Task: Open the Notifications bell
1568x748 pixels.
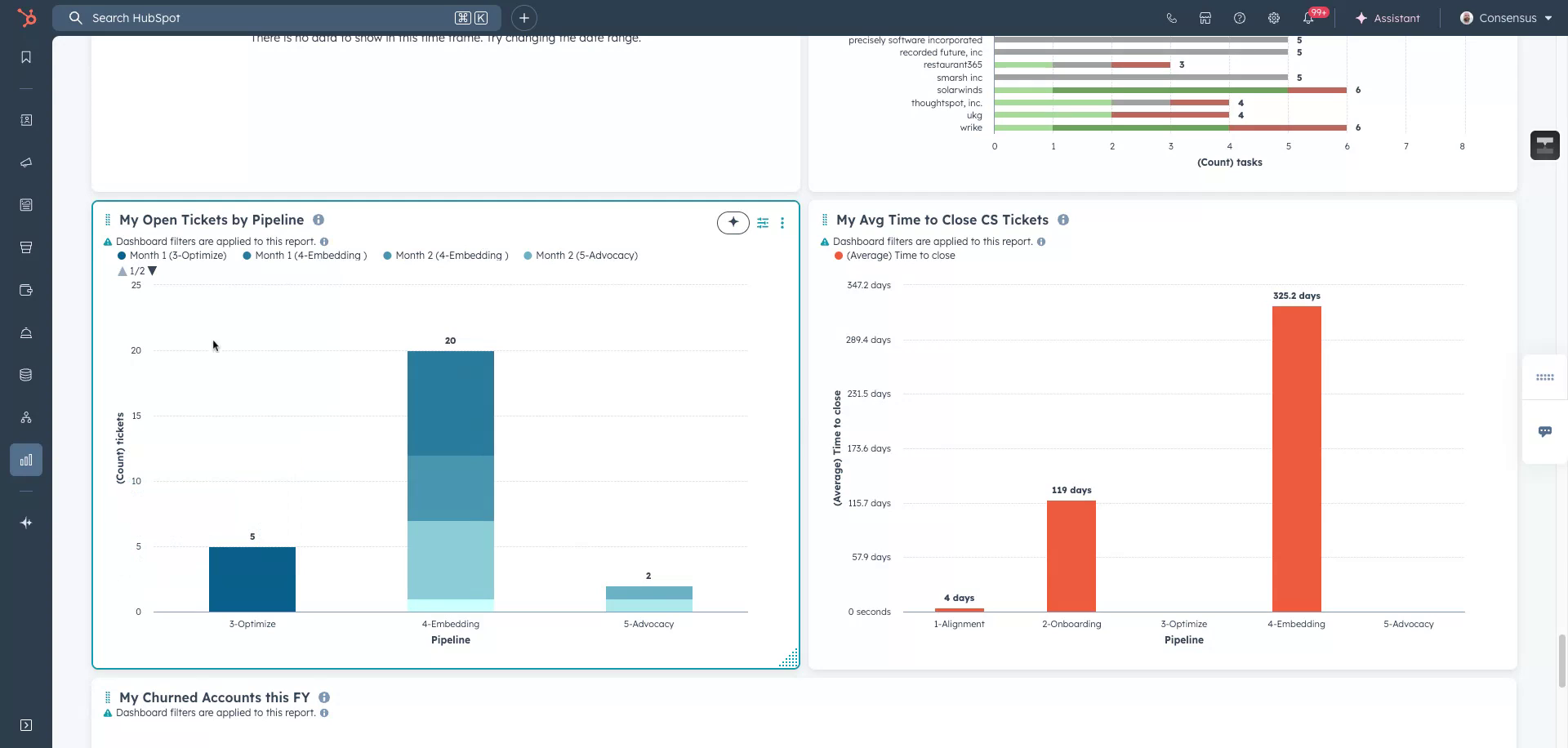Action: pos(1307,18)
